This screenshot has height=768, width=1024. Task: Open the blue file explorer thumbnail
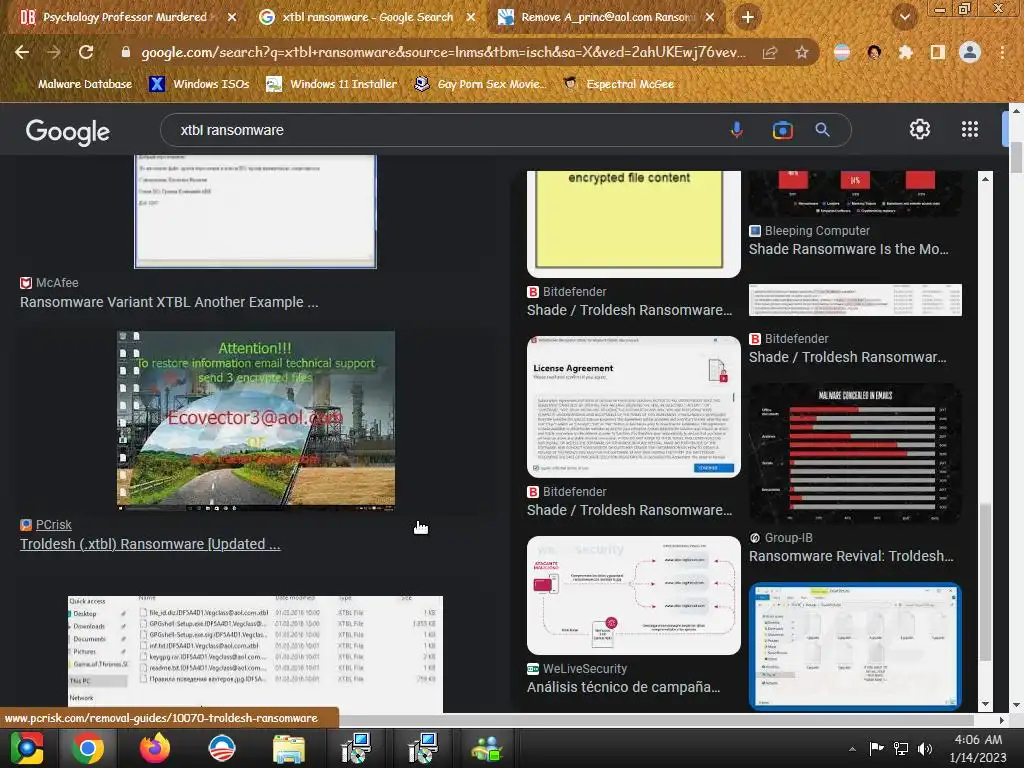[x=856, y=646]
